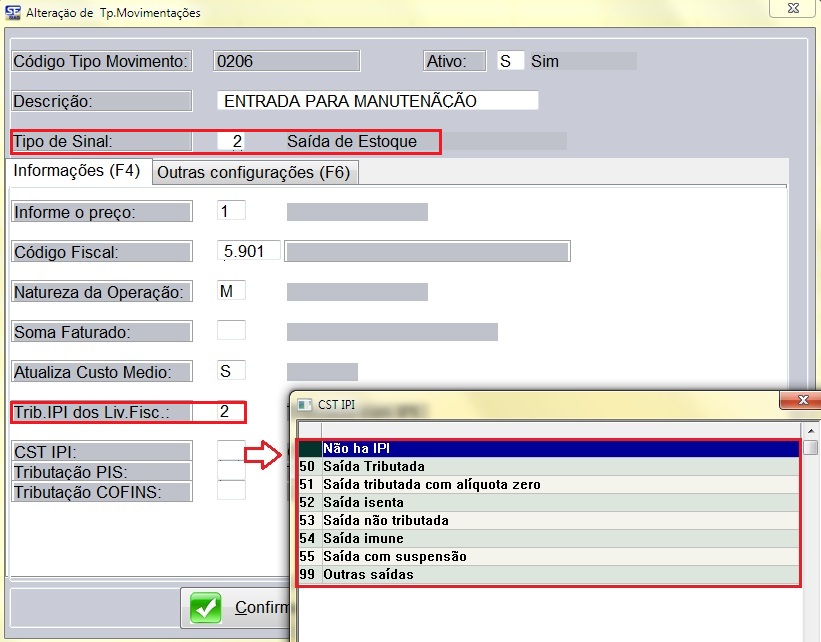Switch to the Informações (F4) tab
821x642 pixels.
[76, 171]
